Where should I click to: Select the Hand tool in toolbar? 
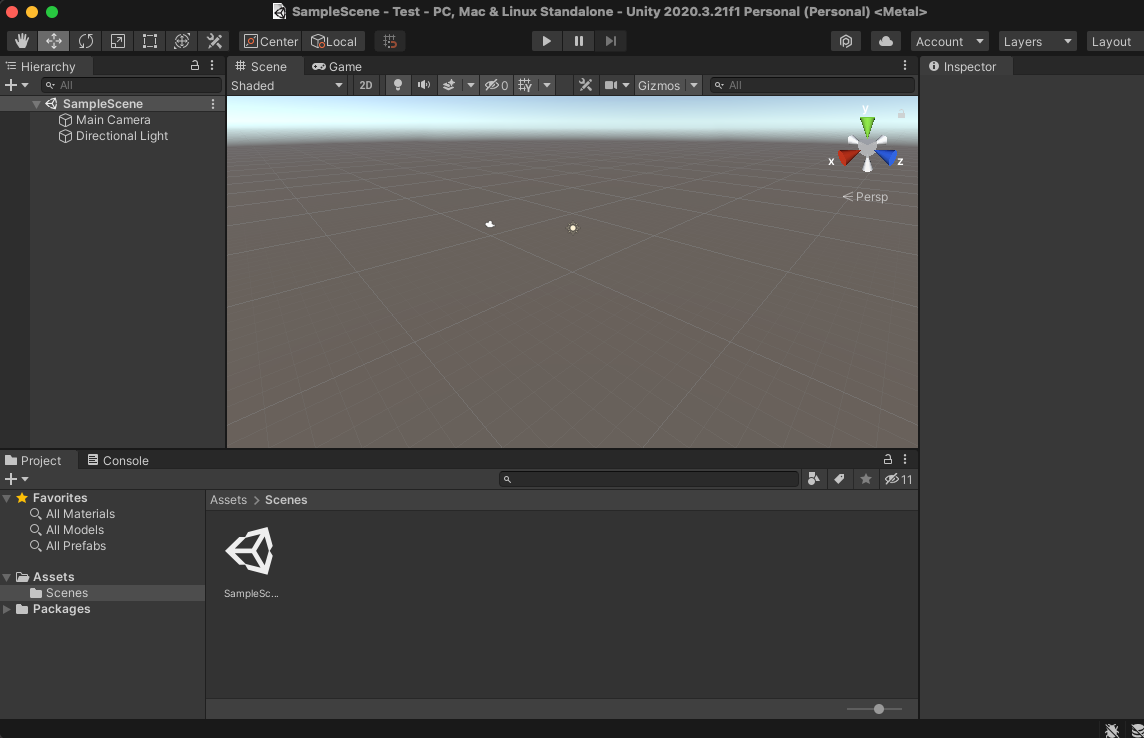coord(22,41)
